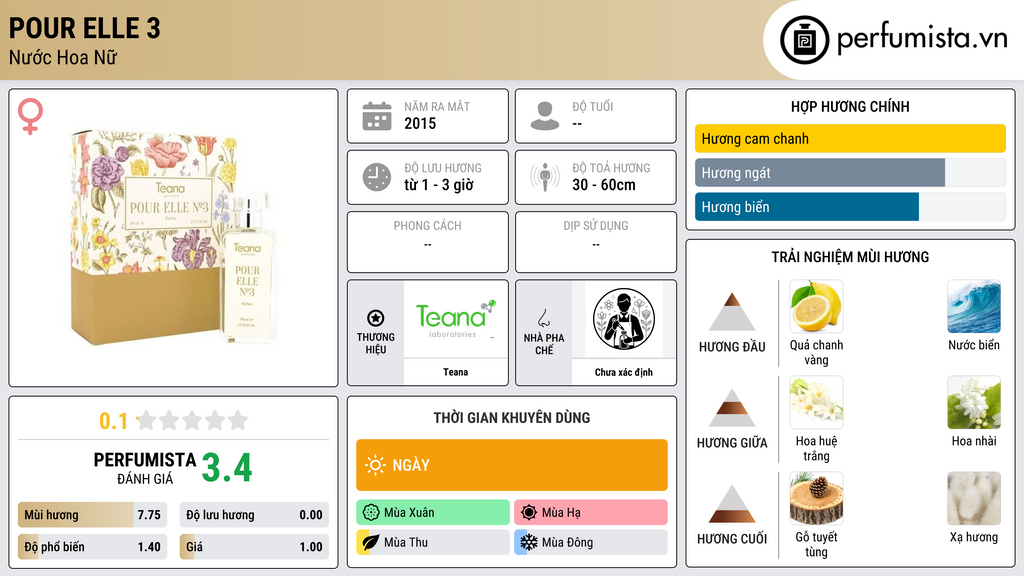Click the lemon image for Quả chanh vàng
This screenshot has height=576, width=1024.
[x=816, y=306]
